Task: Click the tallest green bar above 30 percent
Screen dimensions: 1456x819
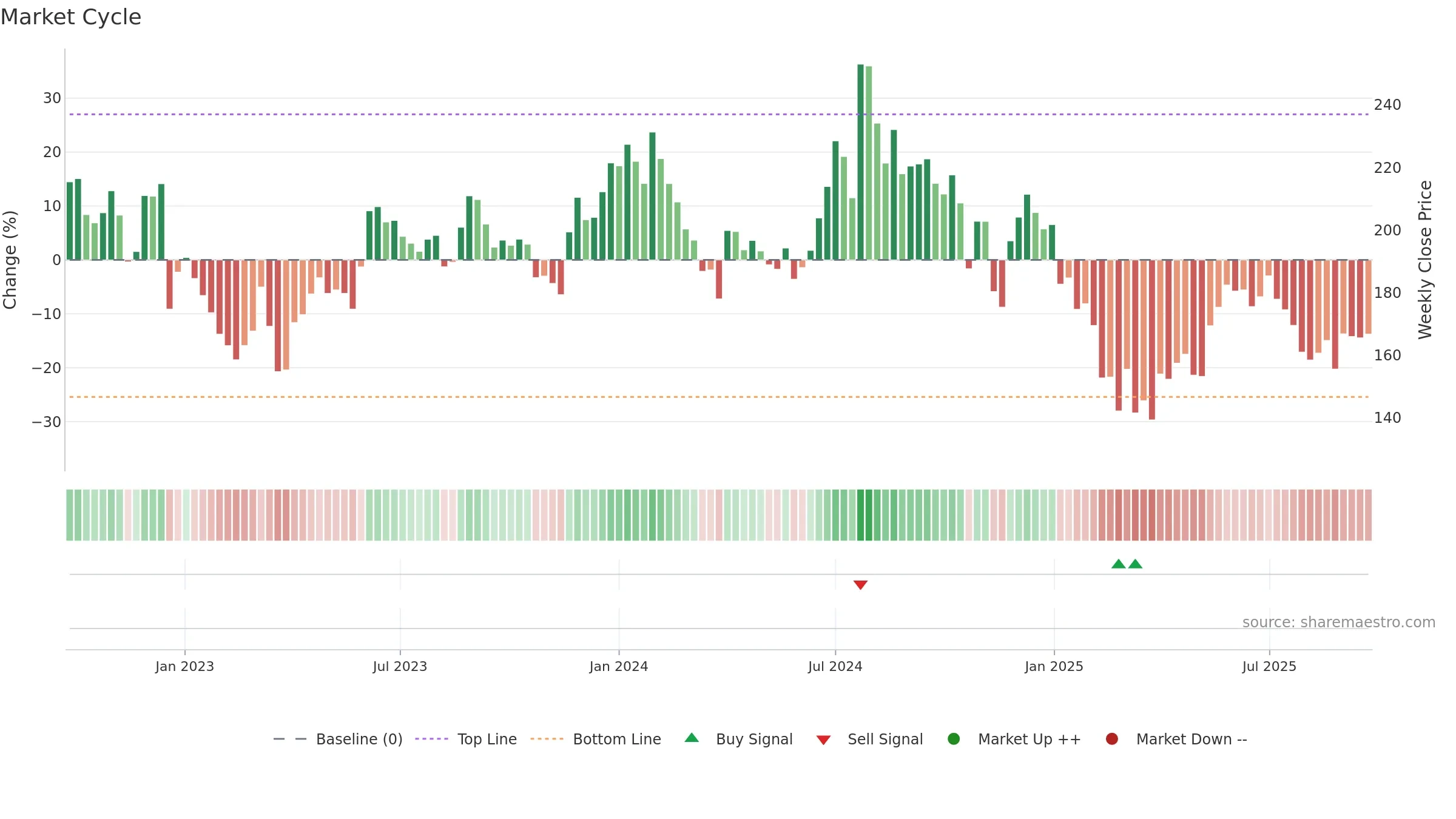Action: (x=860, y=162)
